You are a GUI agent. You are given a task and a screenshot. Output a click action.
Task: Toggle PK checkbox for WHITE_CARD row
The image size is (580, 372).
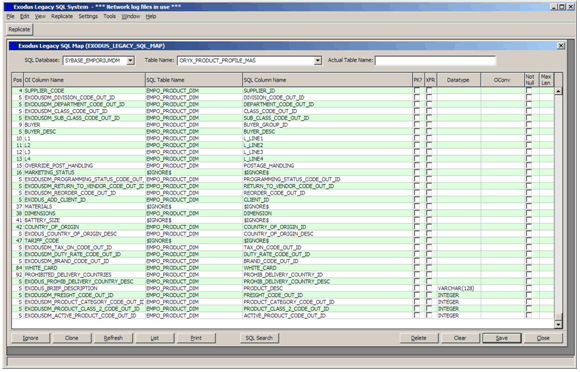[417, 268]
